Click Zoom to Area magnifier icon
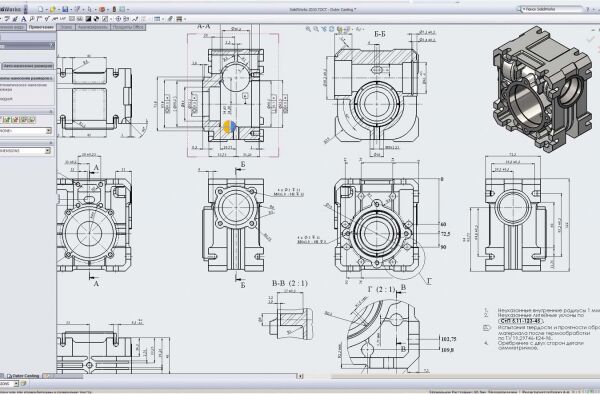The image size is (600, 394). [x=316, y=29]
